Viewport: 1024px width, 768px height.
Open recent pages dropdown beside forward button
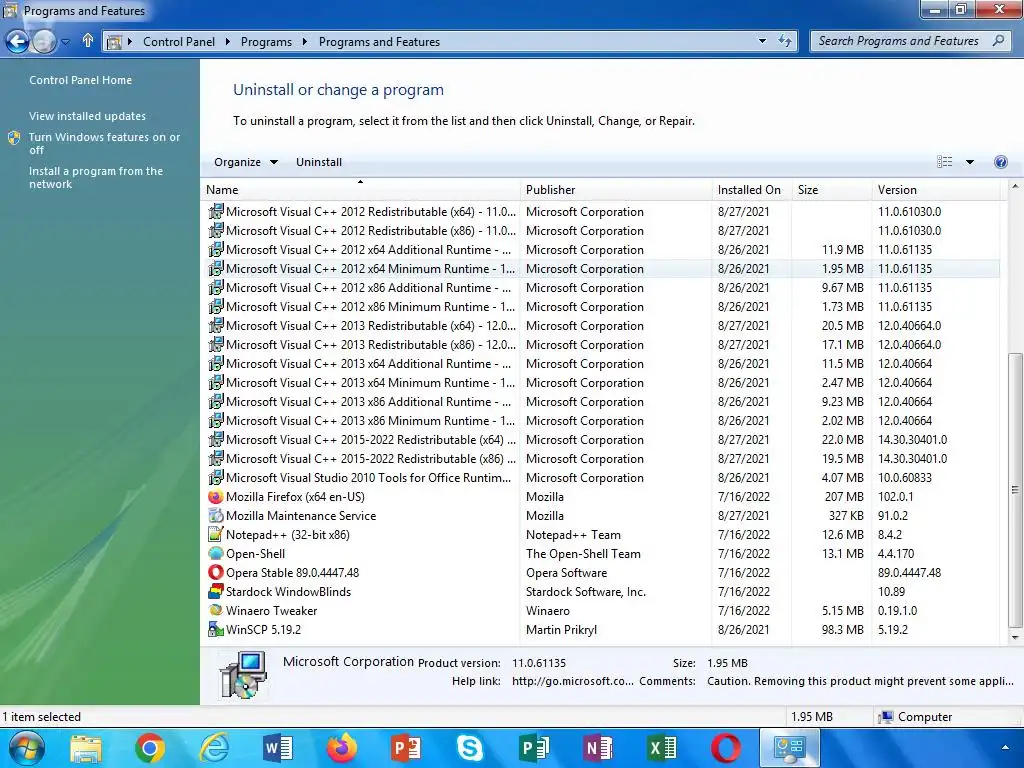pos(65,42)
